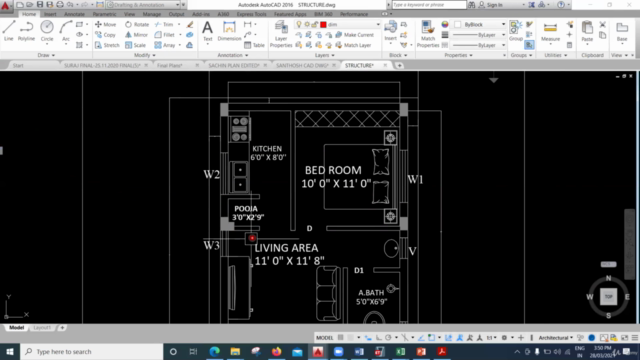Screen dimensions: 640x360
Task: Click the keyword search field
Action: (429, 5)
